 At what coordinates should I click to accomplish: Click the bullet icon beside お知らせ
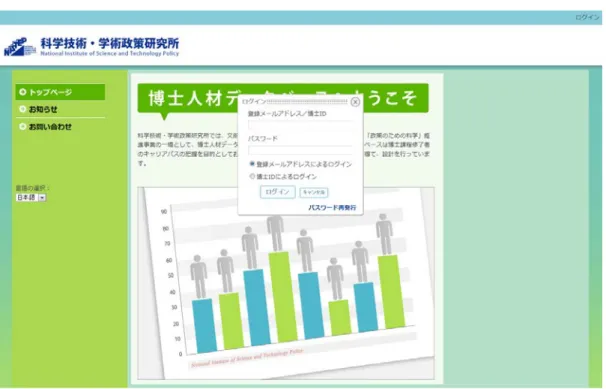coord(22,109)
